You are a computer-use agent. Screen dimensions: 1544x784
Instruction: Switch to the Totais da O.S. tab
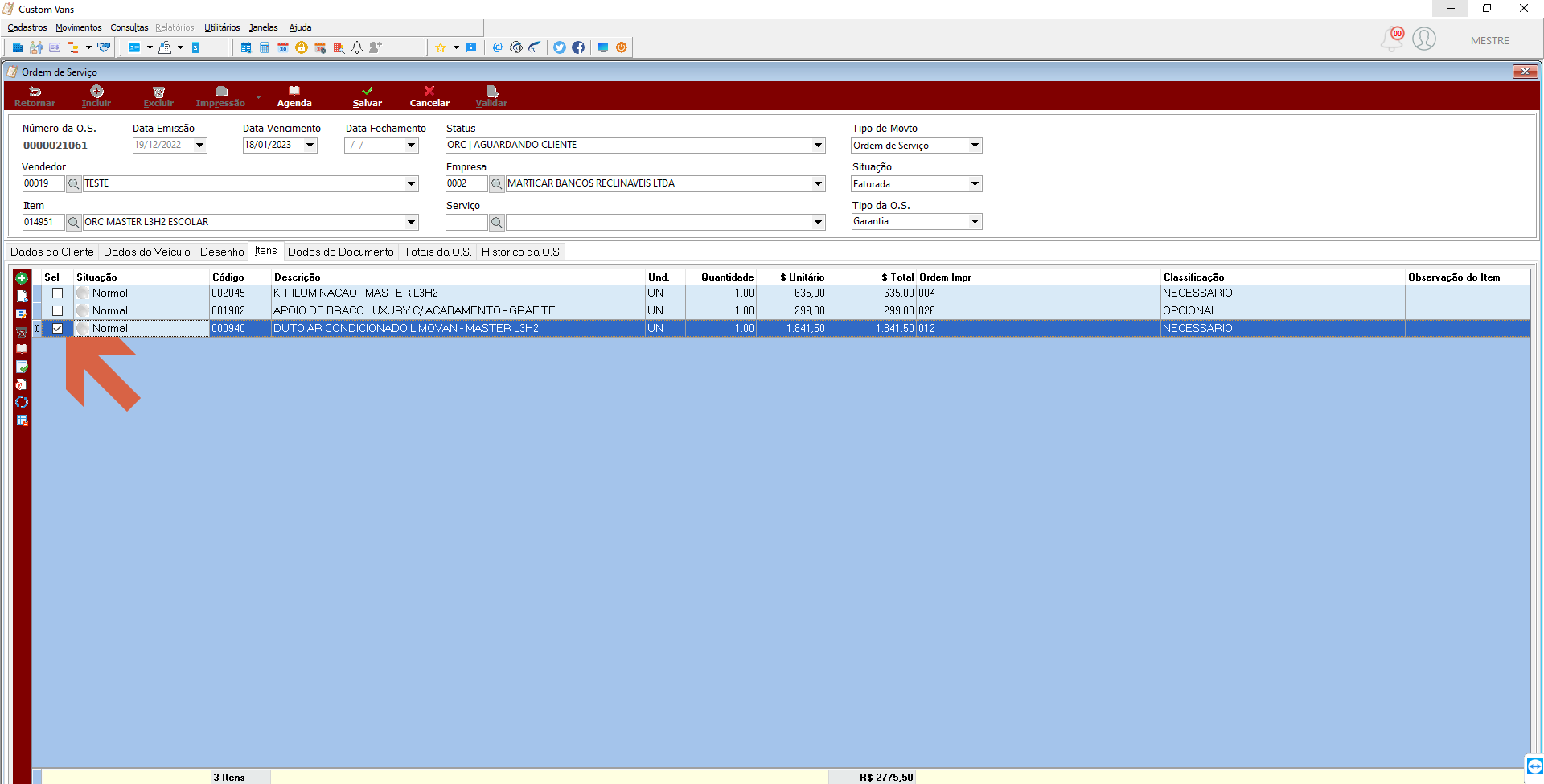[437, 252]
